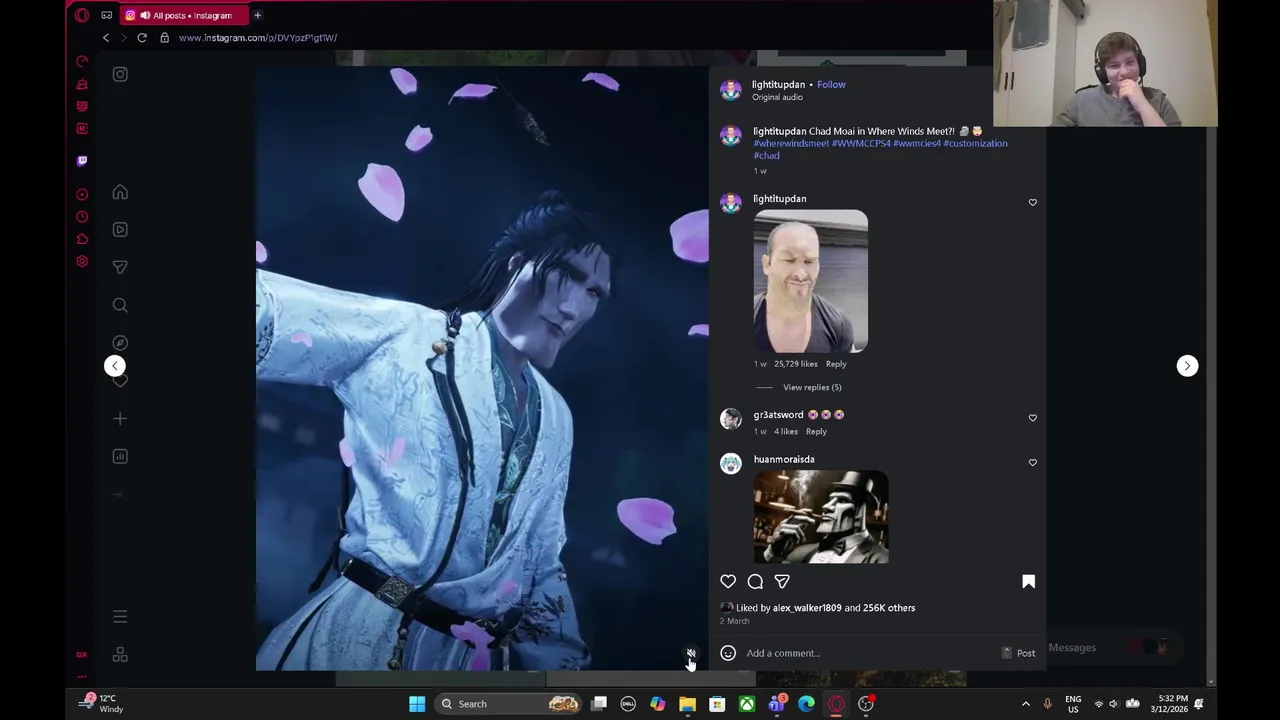Open clock showing 5:32 PM
Image resolution: width=1280 pixels, height=720 pixels.
coord(1168,704)
